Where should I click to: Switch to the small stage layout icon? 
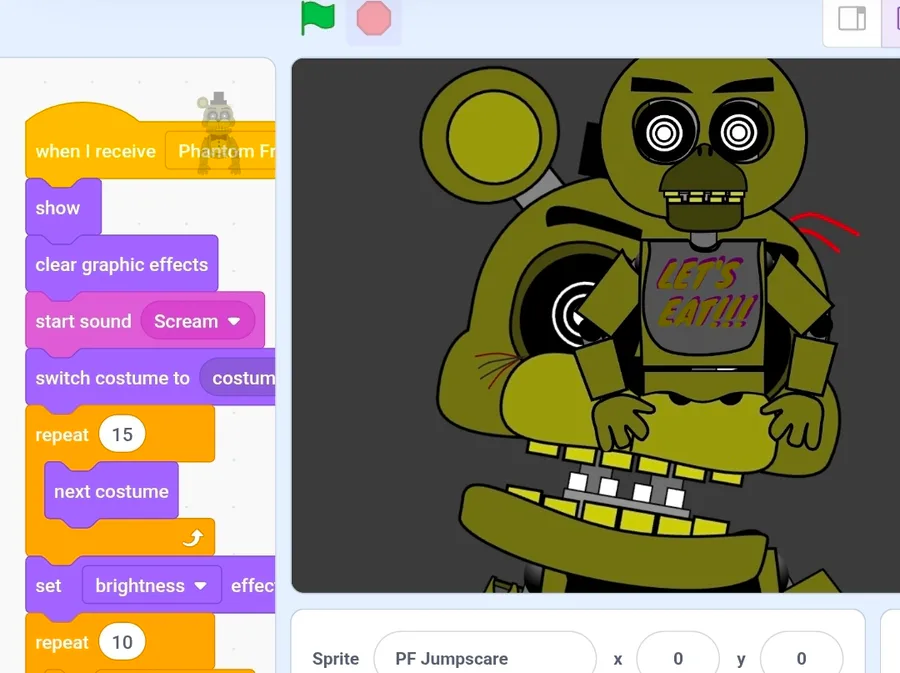pos(852,18)
